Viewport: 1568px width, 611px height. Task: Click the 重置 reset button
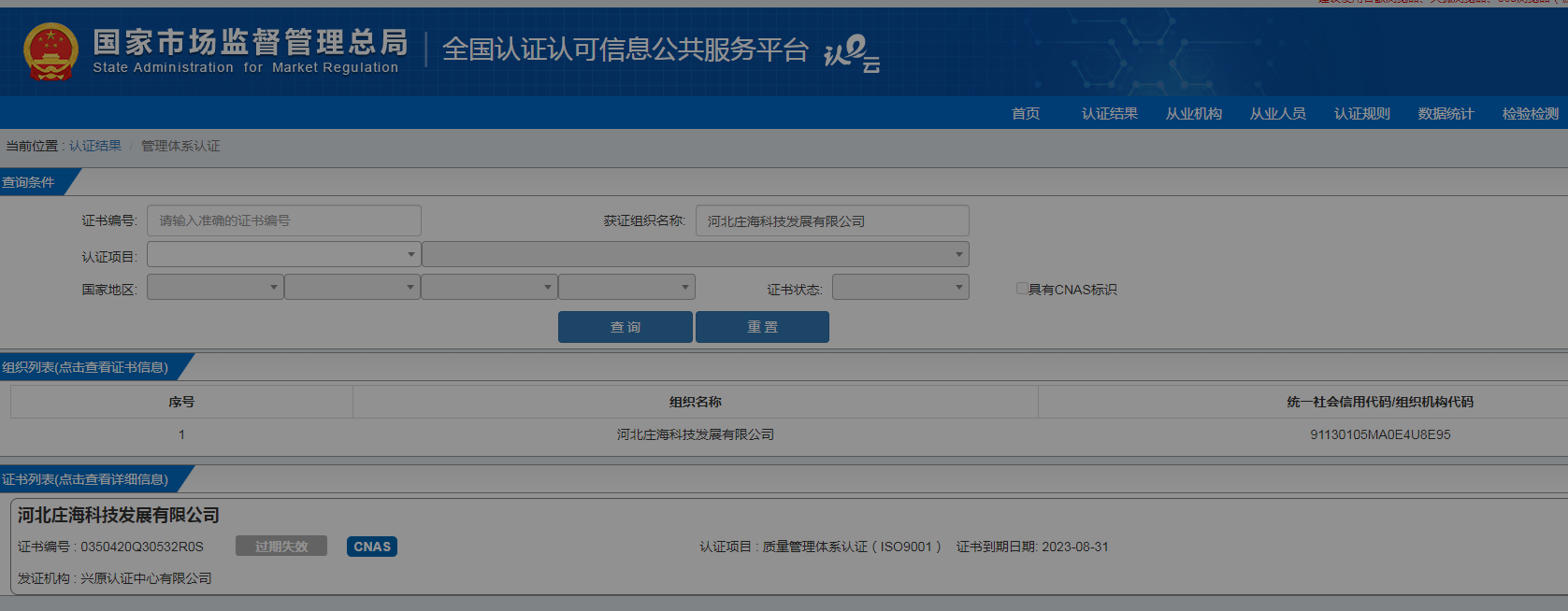coord(762,327)
